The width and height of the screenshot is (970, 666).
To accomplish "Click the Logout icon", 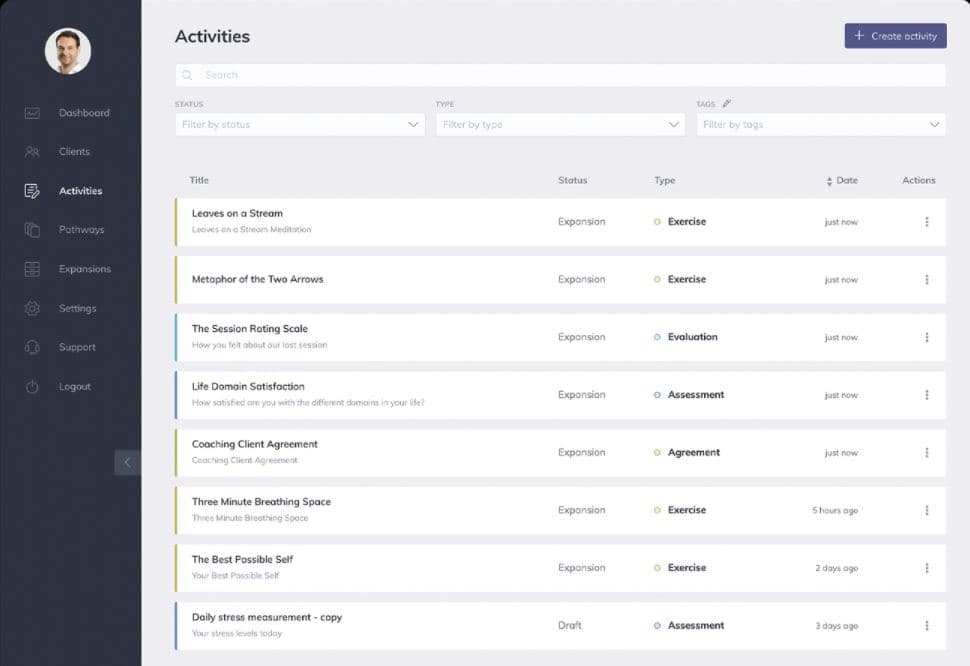I will pos(30,386).
